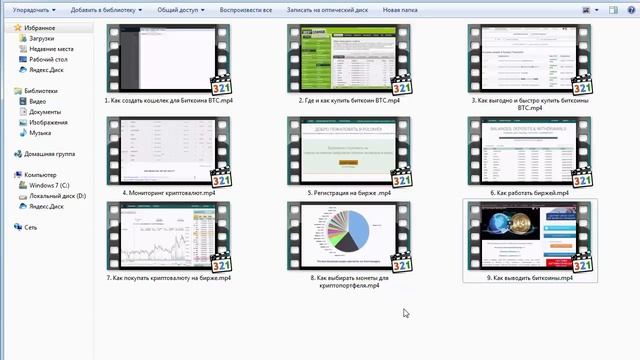This screenshot has height=360, width=640.
Task: Click file name 6. Как работать биржей.mp4
Action: point(530,193)
